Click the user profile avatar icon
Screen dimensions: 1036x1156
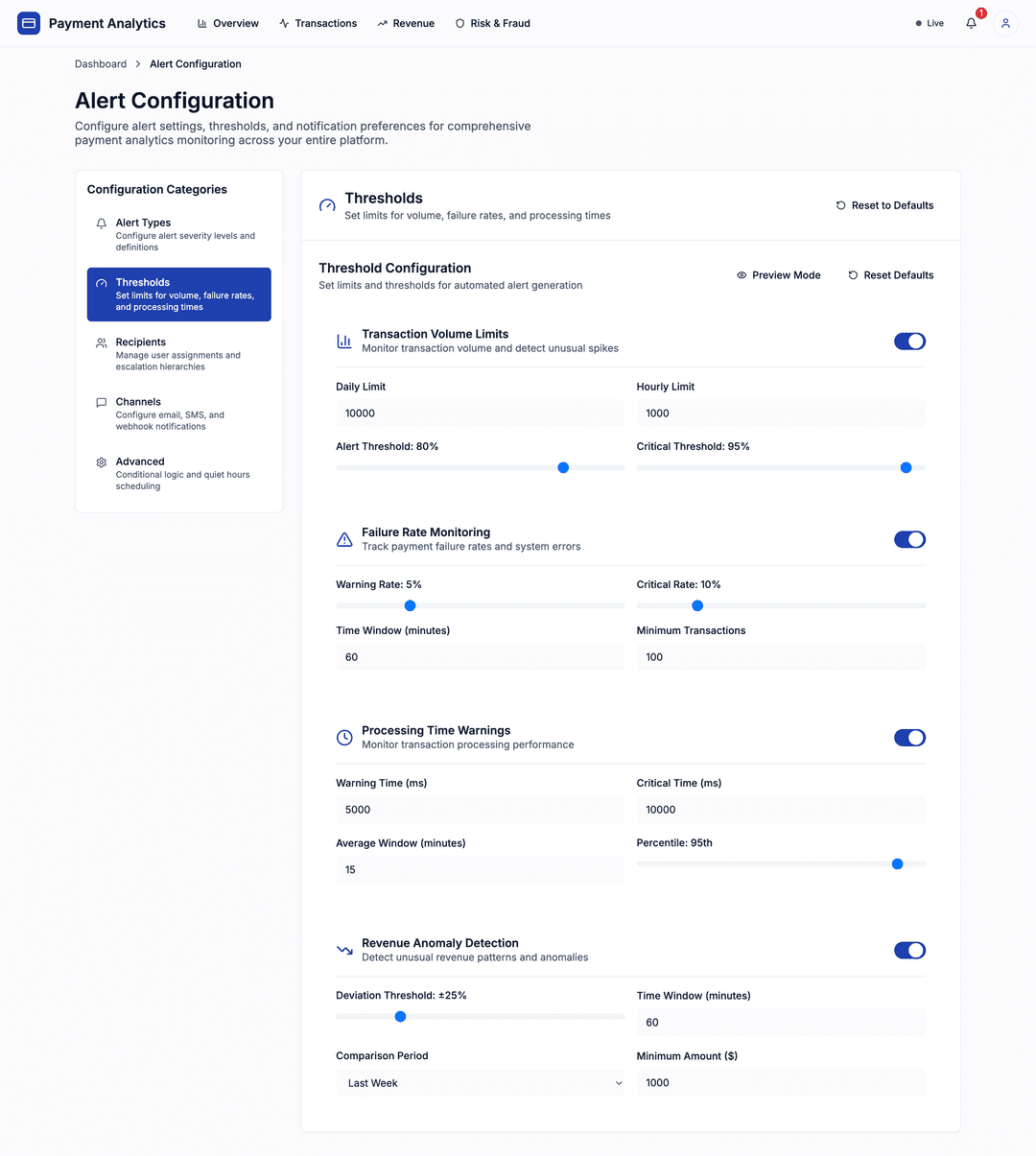[x=1004, y=23]
